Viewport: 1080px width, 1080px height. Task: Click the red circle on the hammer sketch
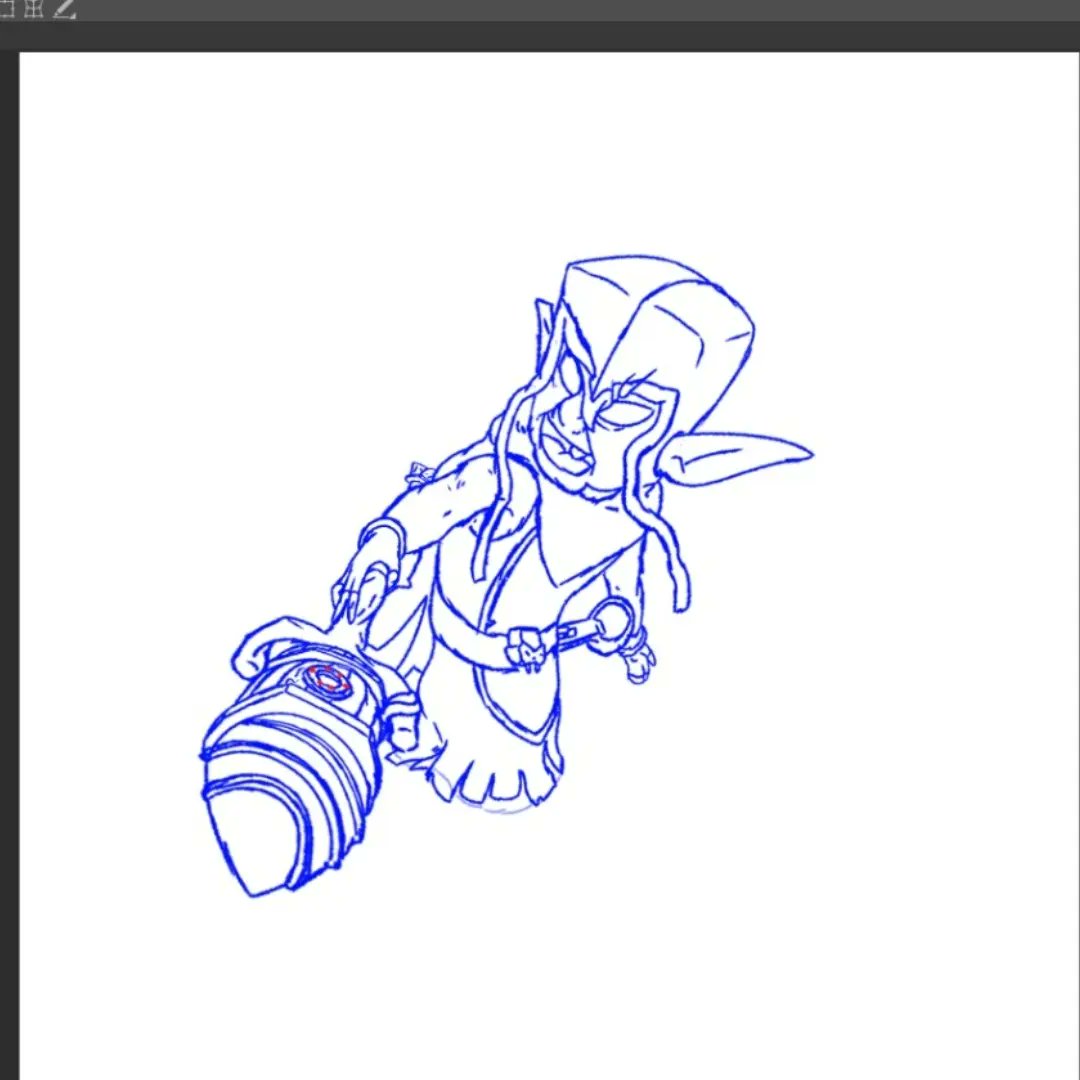tap(329, 678)
